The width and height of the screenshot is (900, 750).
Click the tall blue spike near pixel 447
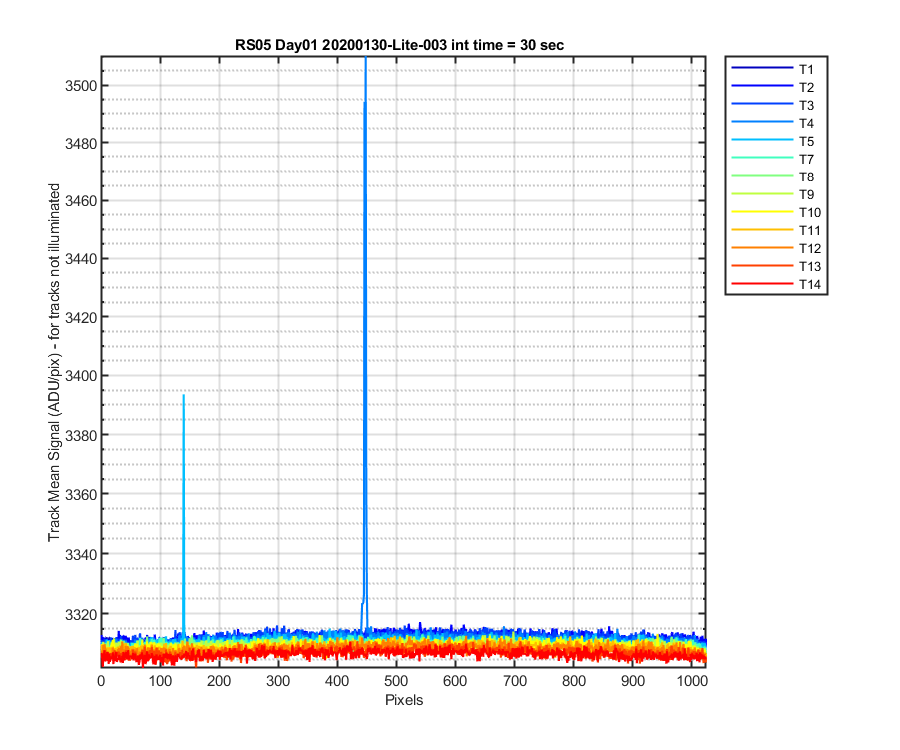tap(365, 344)
